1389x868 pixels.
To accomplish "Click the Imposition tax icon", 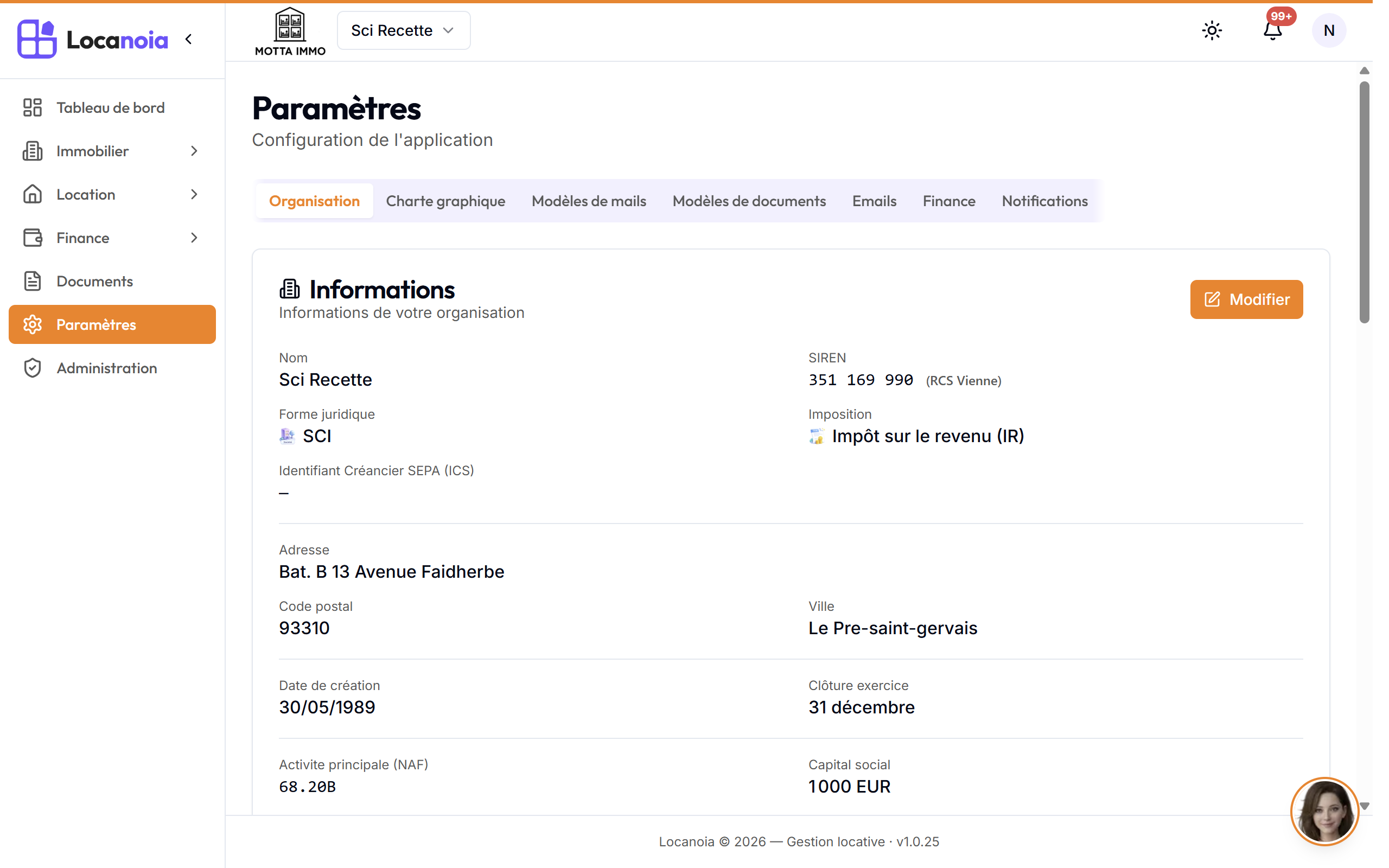I will 817,436.
